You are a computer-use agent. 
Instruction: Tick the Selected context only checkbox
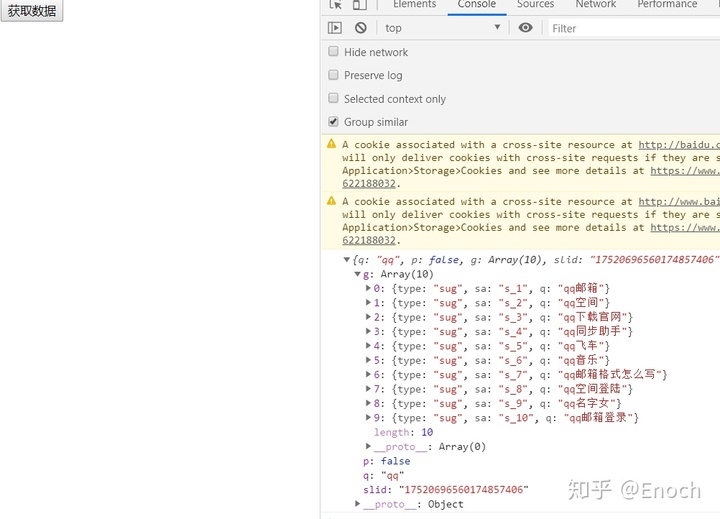click(333, 98)
